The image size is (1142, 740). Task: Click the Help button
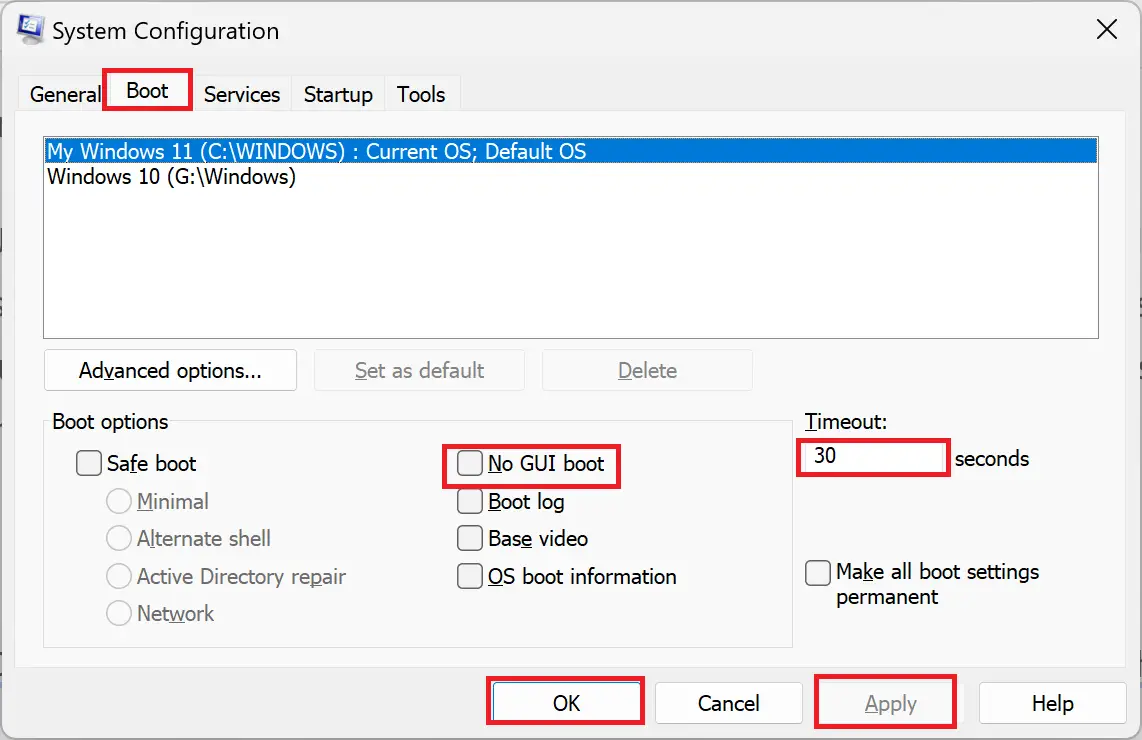1052,703
